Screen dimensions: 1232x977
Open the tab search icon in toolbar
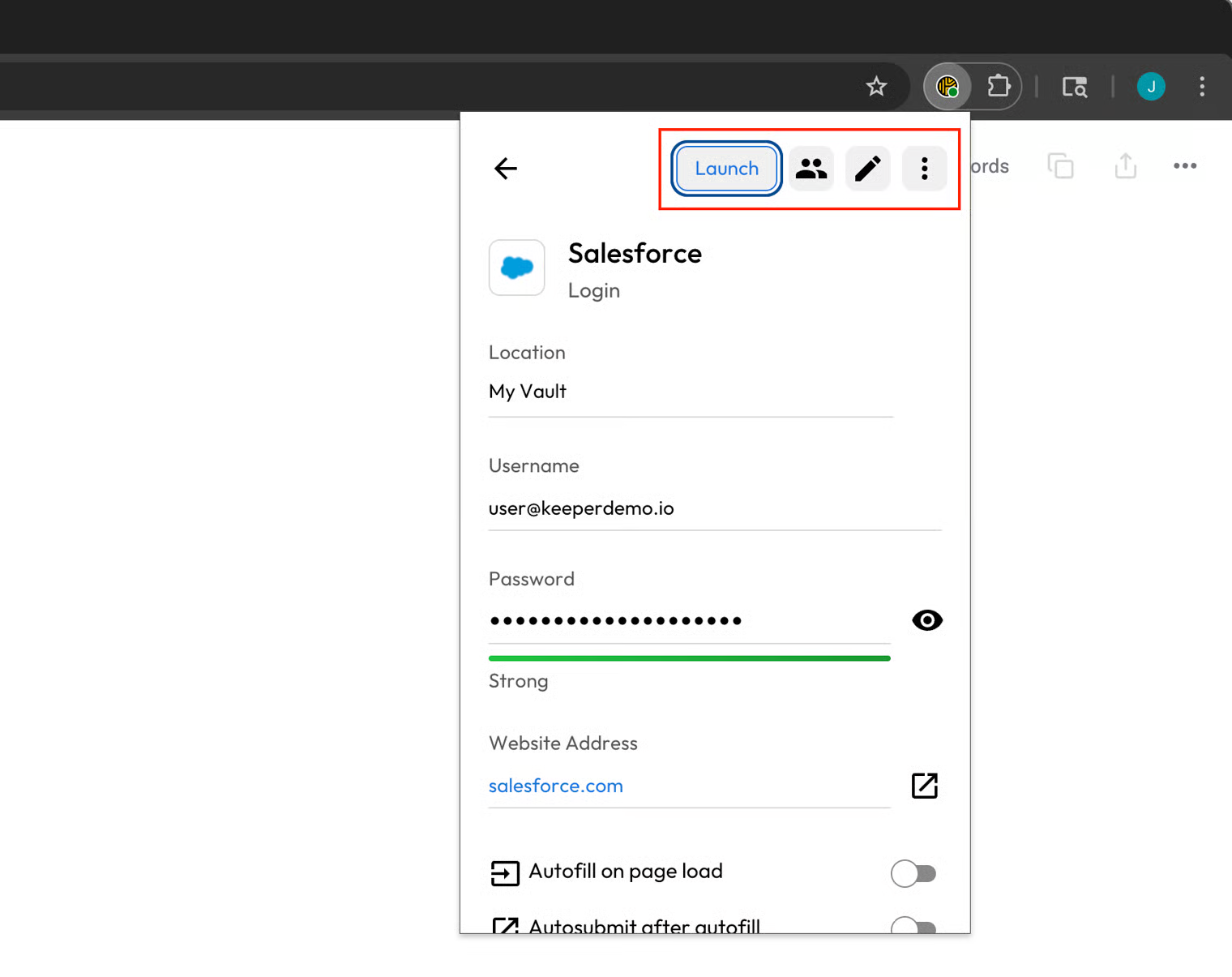pos(1075,86)
